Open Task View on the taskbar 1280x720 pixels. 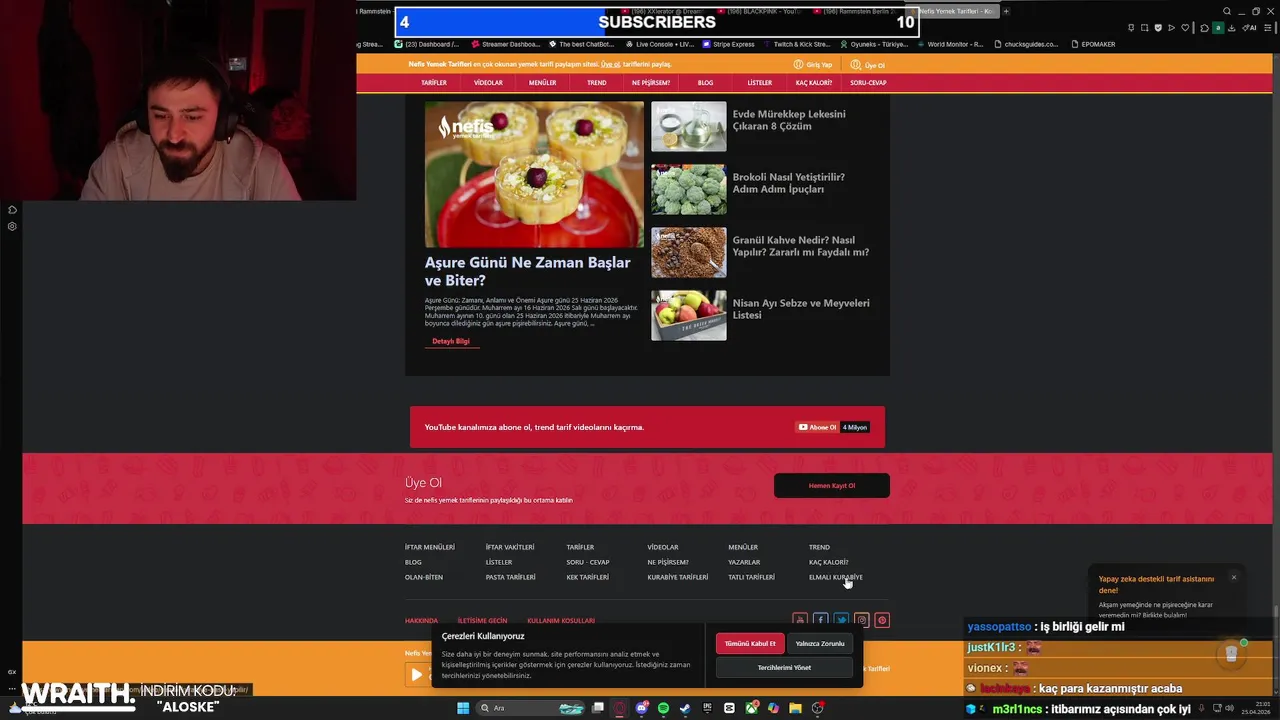click(598, 708)
